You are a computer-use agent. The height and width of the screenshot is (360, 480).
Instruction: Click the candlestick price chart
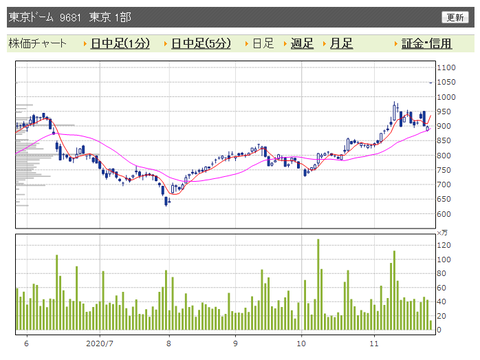tap(226, 144)
